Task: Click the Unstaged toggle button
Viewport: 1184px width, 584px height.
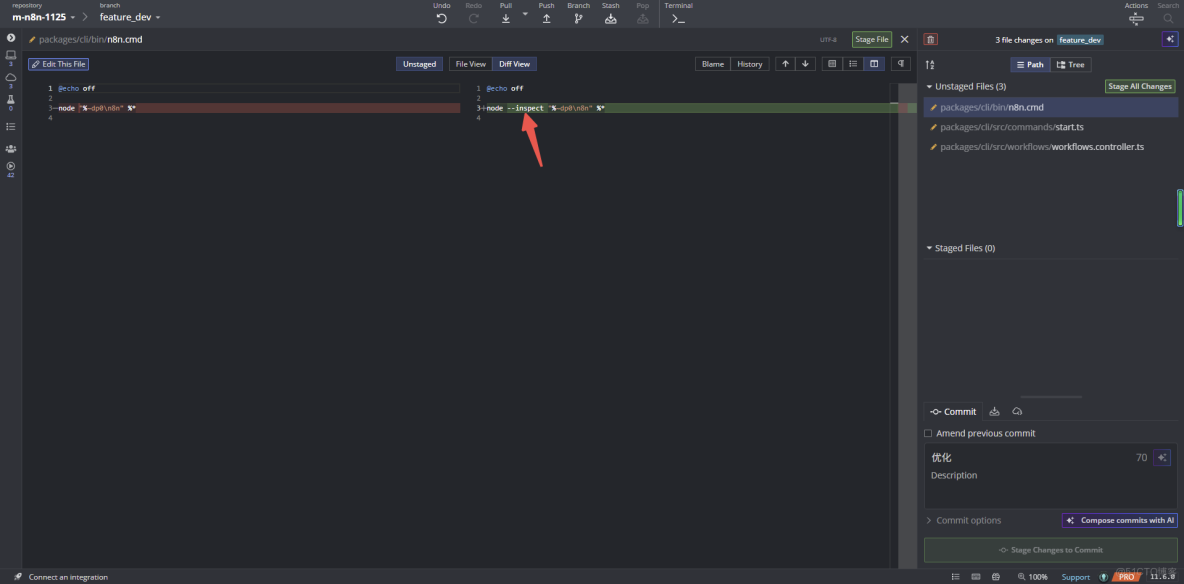Action: [x=419, y=64]
